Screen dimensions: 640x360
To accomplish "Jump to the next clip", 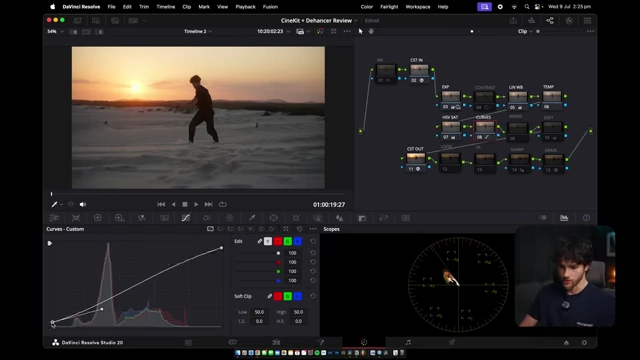I will (x=209, y=204).
